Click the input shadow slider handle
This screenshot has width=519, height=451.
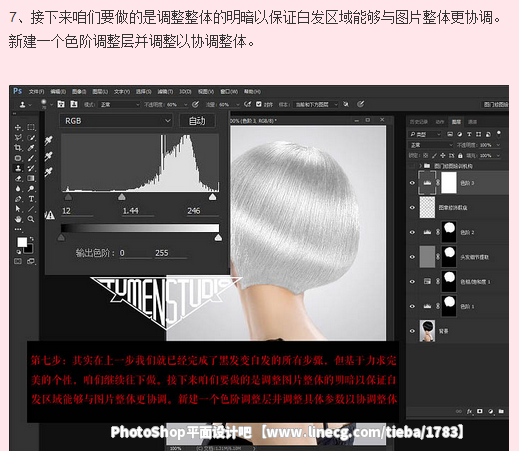[x=68, y=197]
